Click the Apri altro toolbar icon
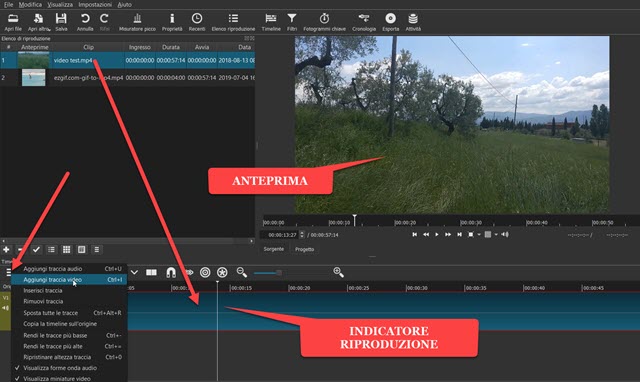The width and height of the screenshot is (640, 382). click(x=39, y=22)
